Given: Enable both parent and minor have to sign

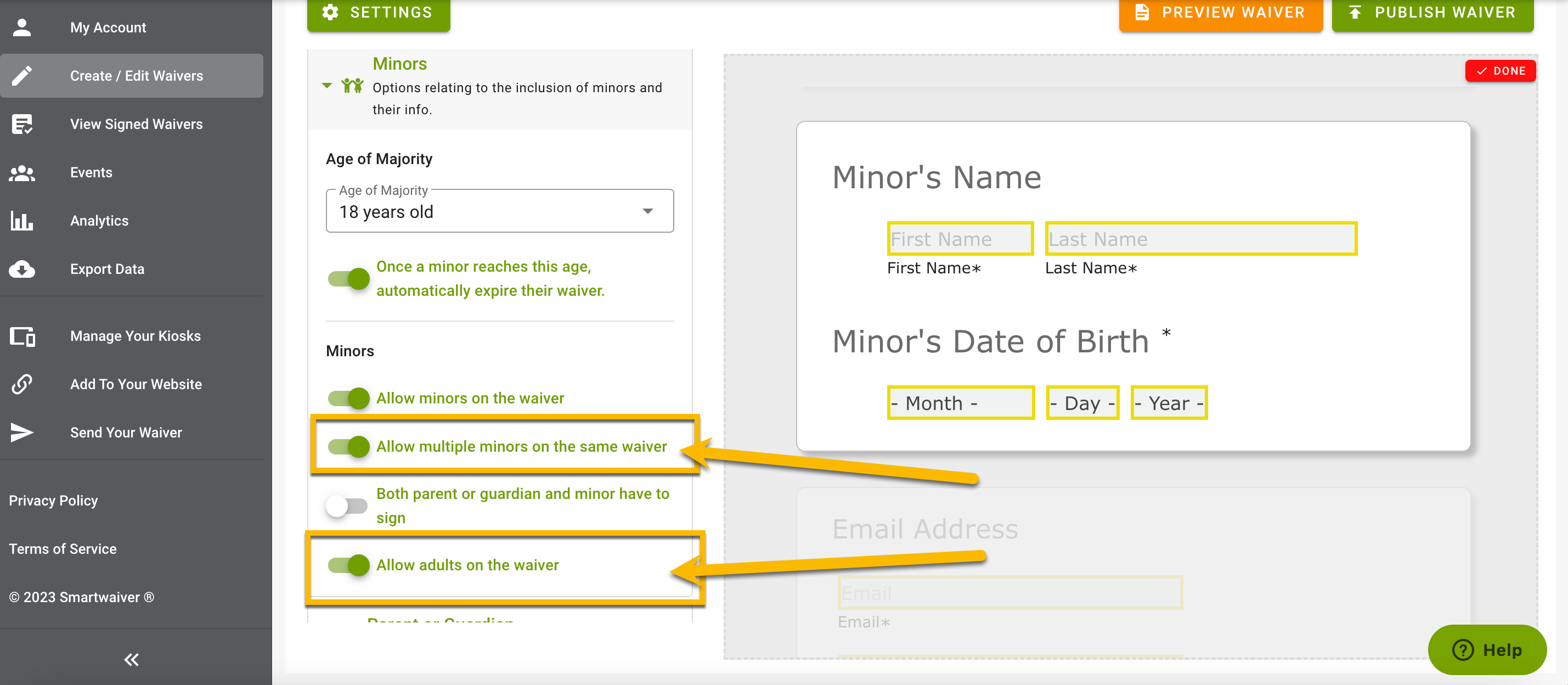Looking at the screenshot, I should [347, 506].
